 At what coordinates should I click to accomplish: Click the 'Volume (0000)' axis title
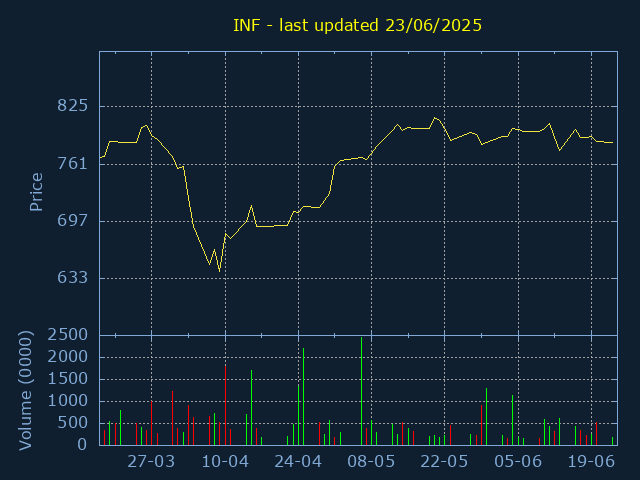click(25, 391)
